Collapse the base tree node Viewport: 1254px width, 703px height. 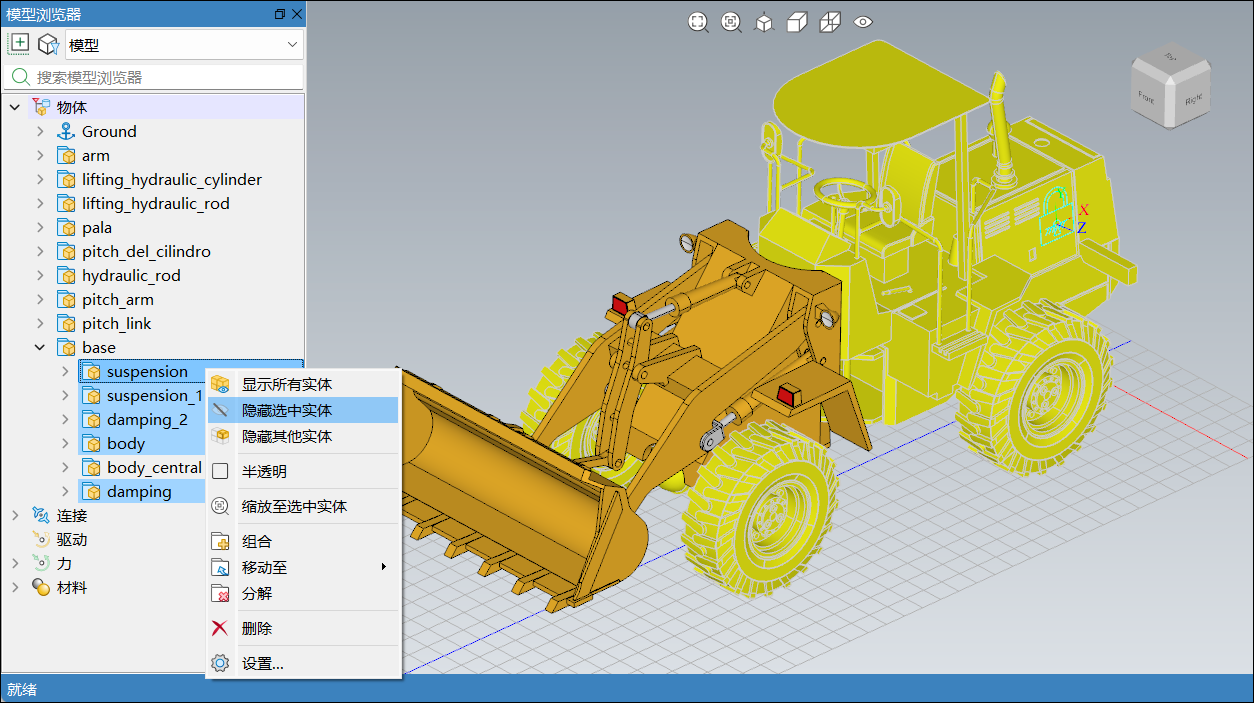[40, 348]
